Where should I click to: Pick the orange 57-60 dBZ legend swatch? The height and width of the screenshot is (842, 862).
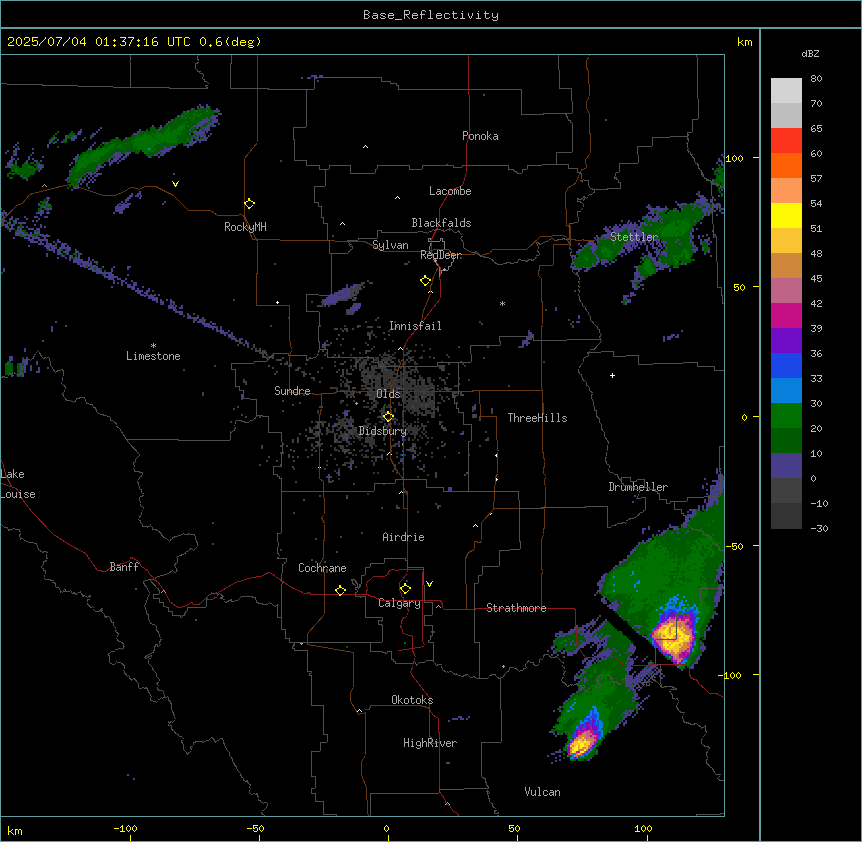(x=786, y=165)
